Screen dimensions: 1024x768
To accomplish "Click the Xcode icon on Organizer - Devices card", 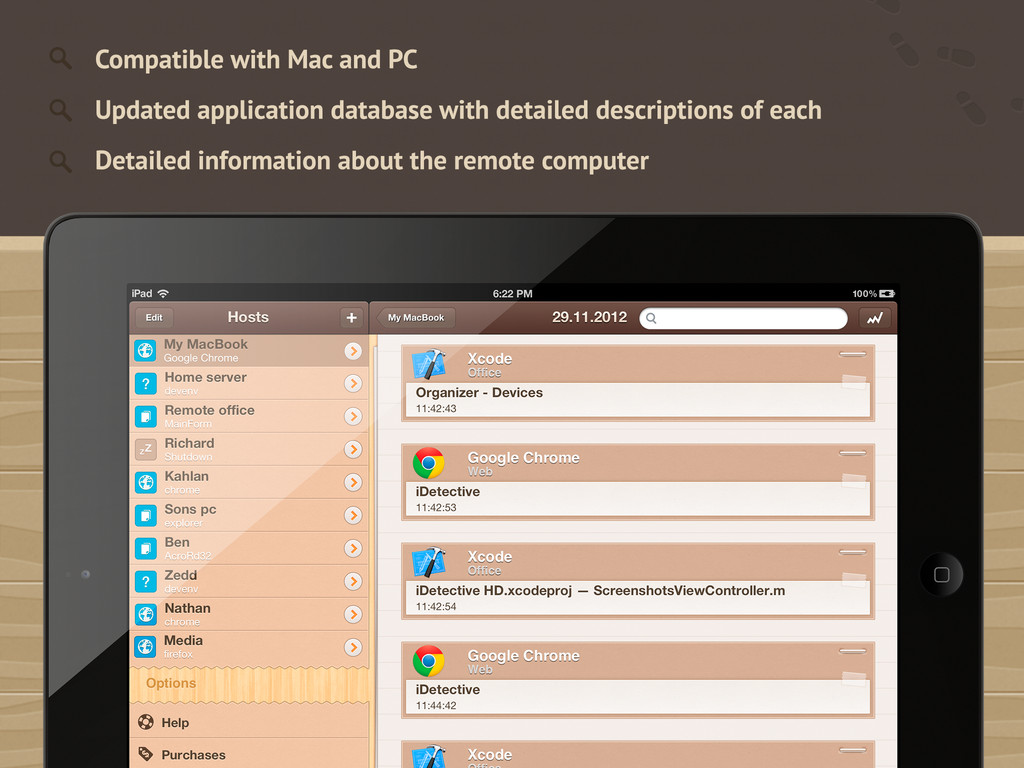I will pyautogui.click(x=429, y=364).
